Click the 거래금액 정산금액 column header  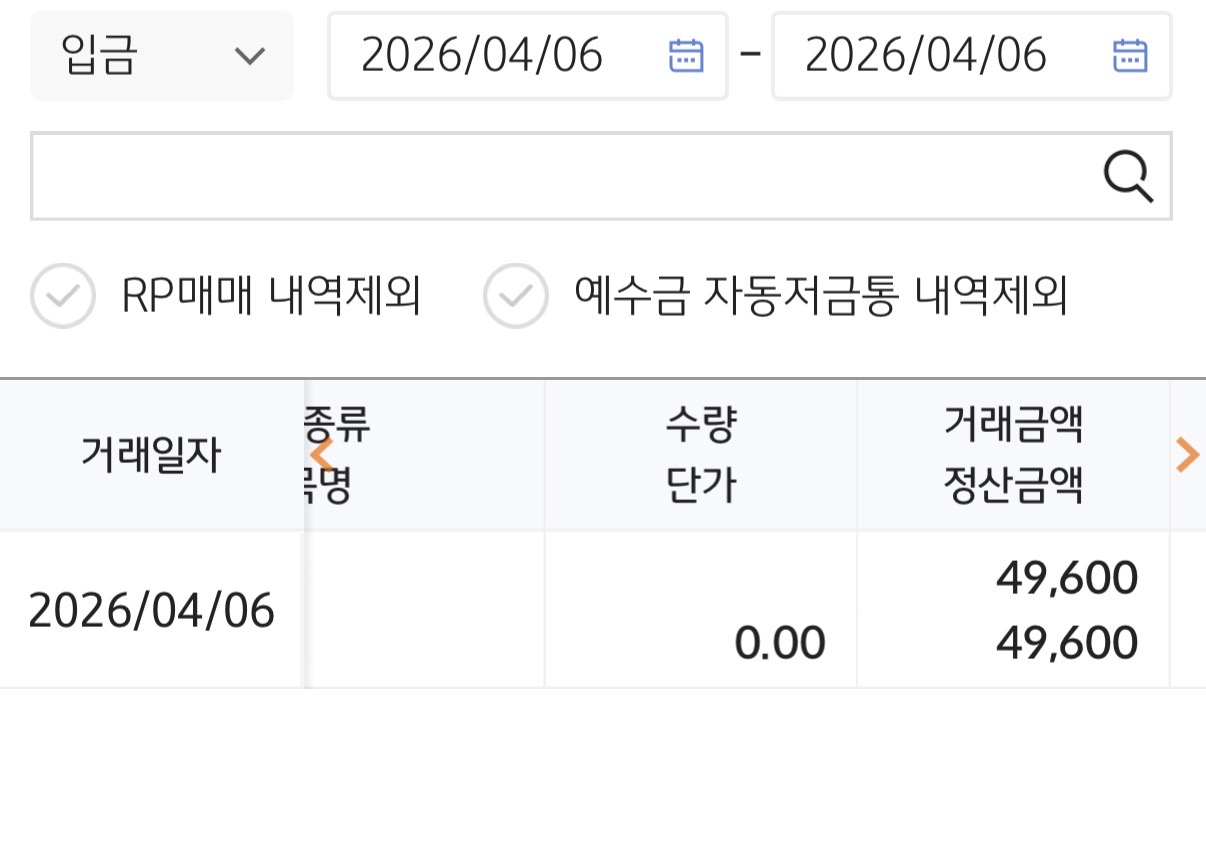point(1013,456)
